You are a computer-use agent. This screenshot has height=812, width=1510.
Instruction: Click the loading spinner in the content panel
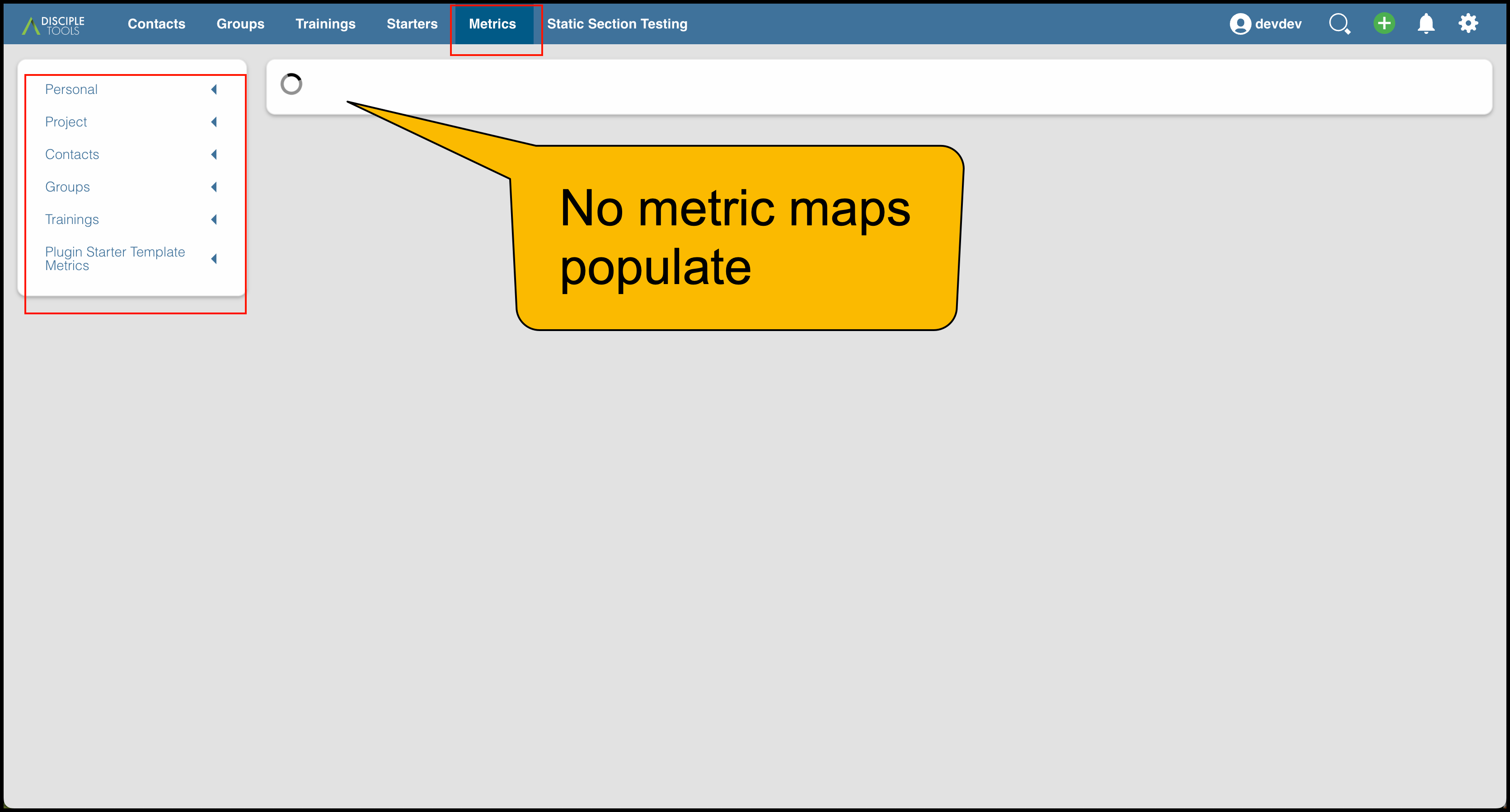(291, 84)
